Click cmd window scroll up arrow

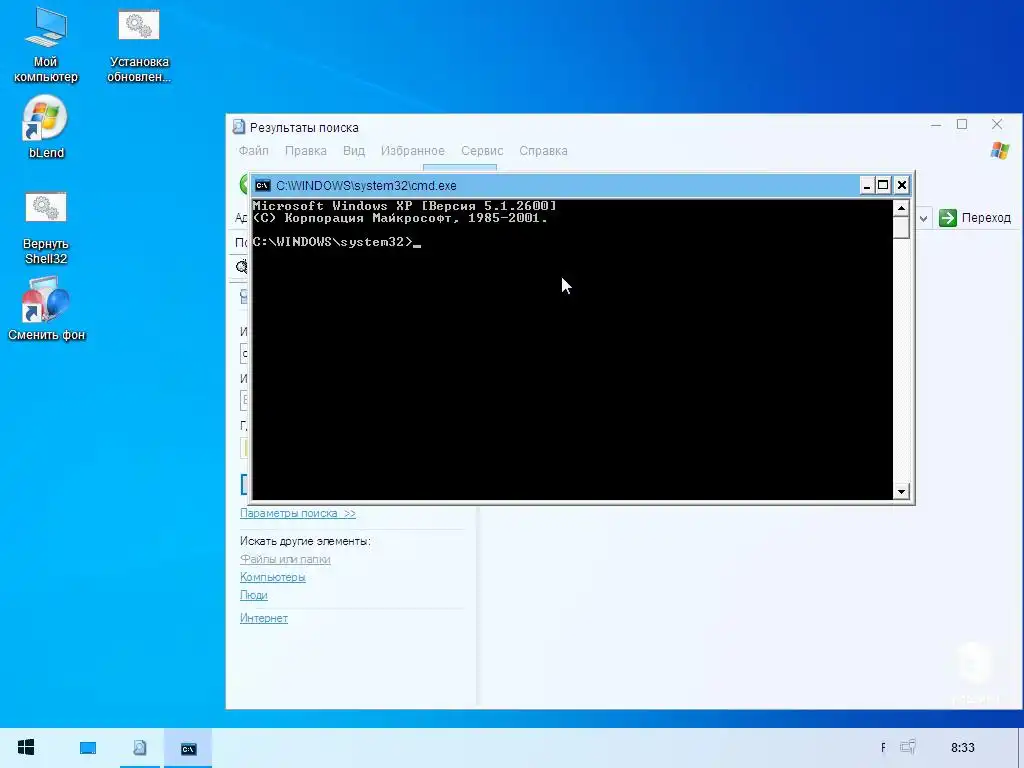coord(901,208)
